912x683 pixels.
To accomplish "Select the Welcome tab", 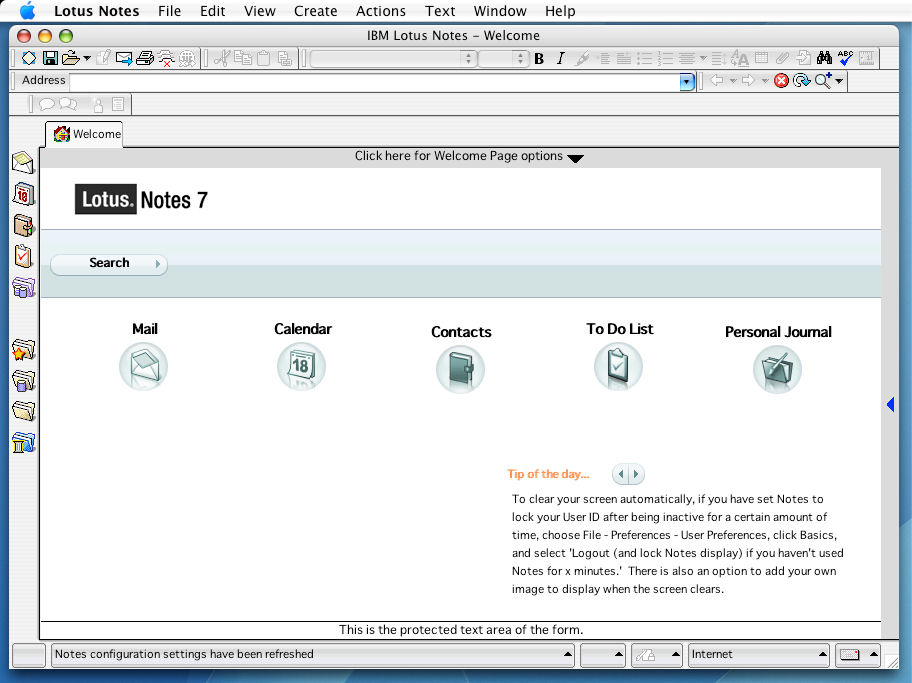I will pyautogui.click(x=85, y=134).
